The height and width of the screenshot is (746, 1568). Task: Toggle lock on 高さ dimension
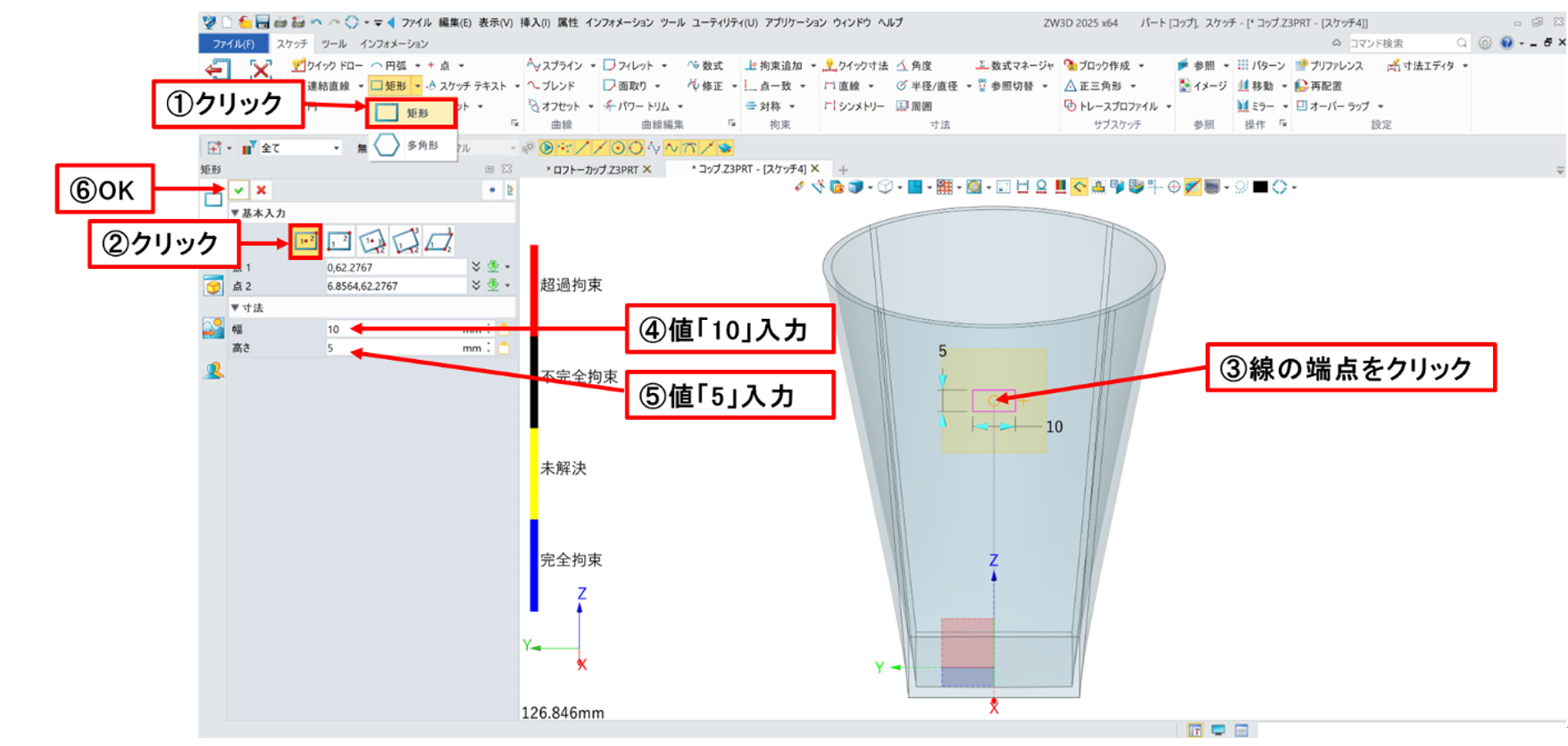click(x=505, y=348)
